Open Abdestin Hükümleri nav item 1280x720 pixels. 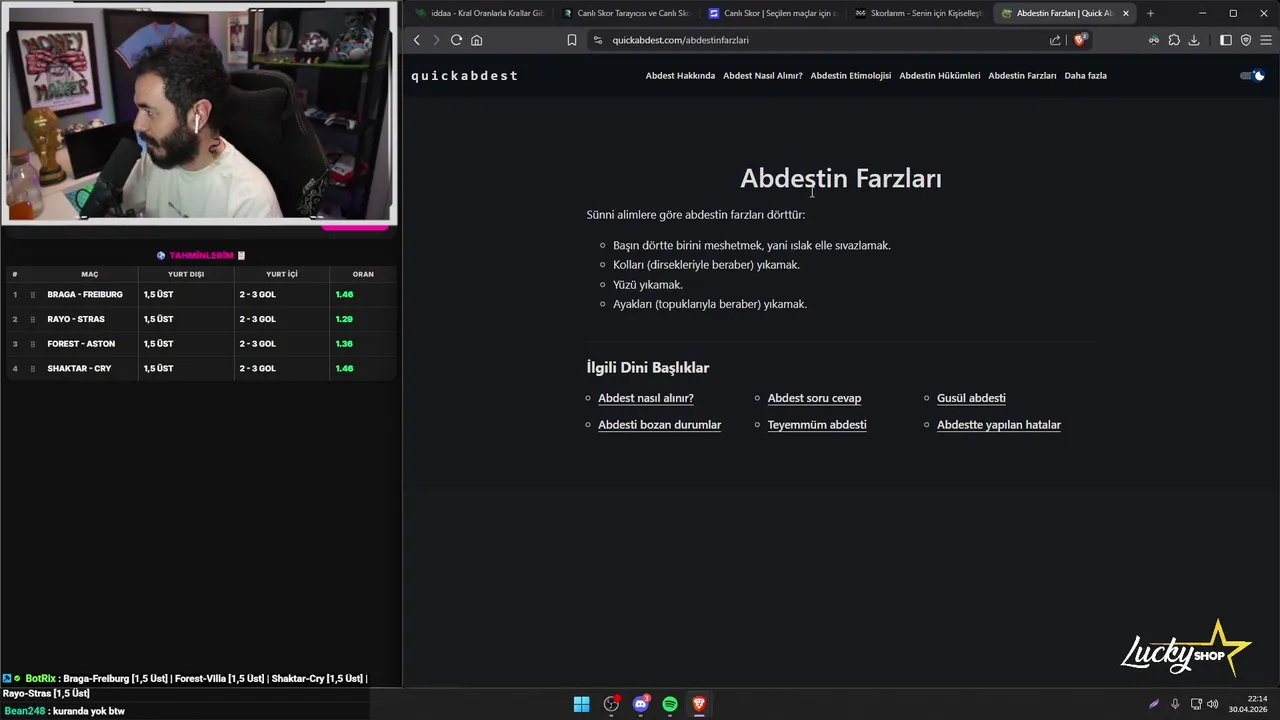click(x=939, y=76)
